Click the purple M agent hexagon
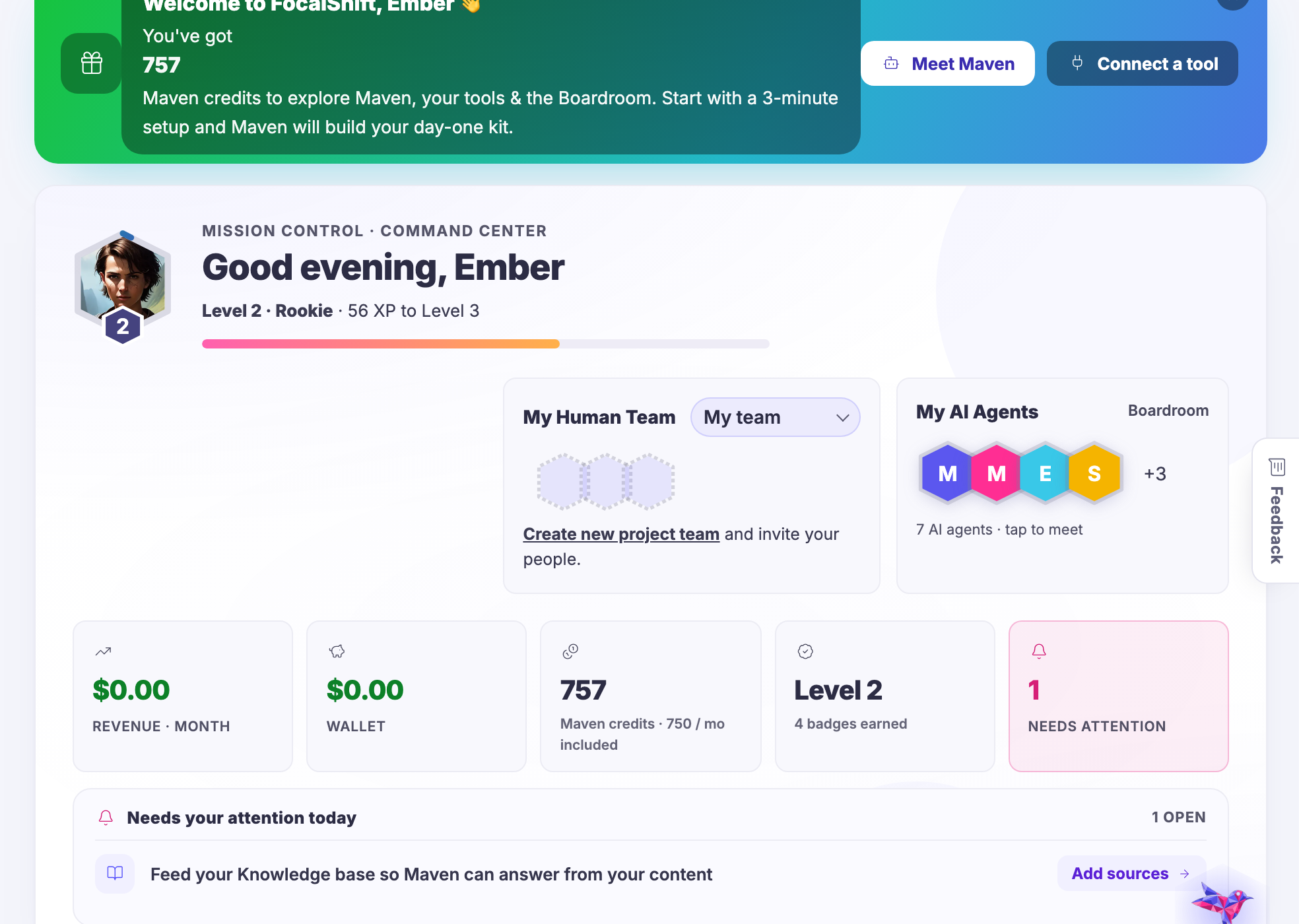This screenshot has height=924, width=1299. (x=948, y=473)
